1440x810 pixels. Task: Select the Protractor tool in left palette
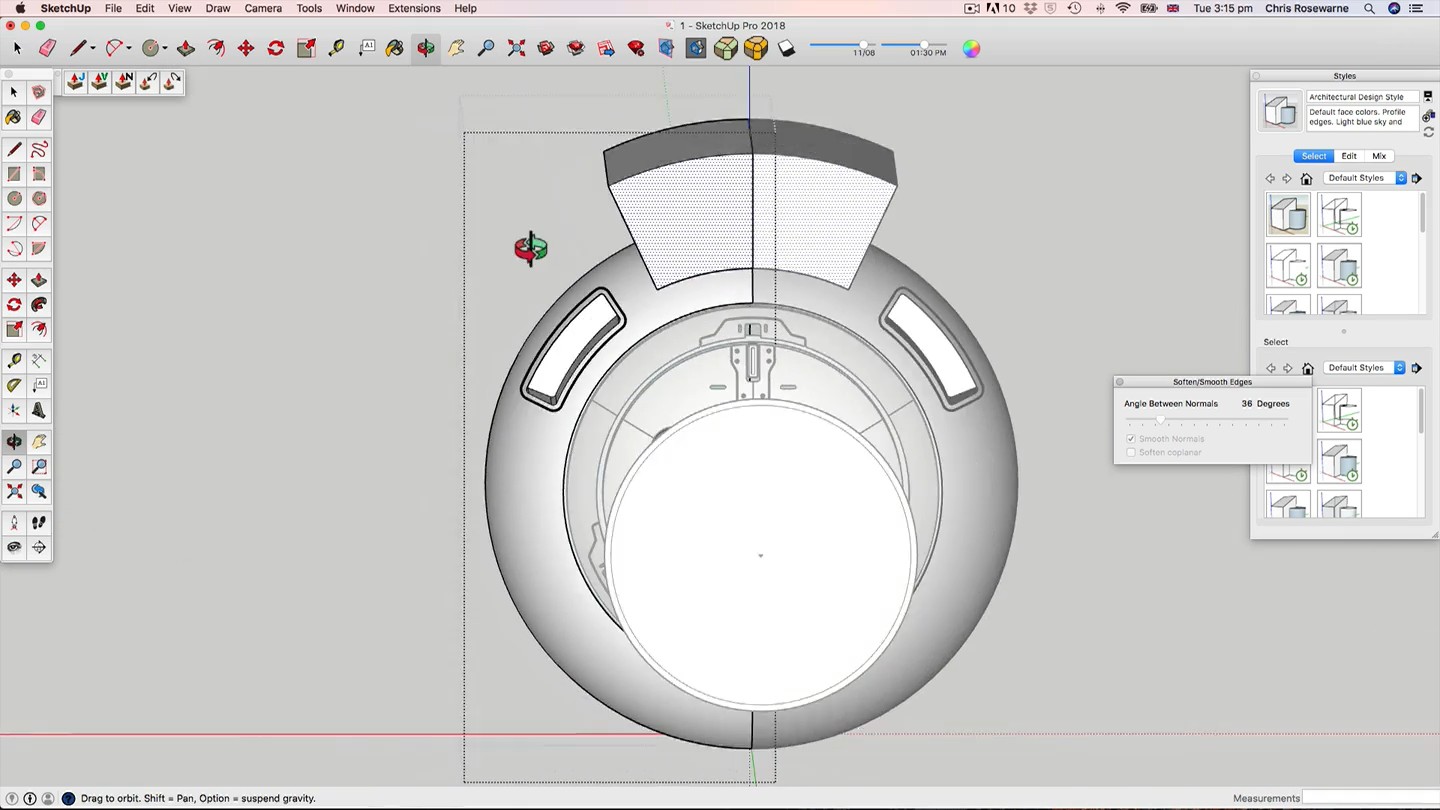tap(14, 385)
